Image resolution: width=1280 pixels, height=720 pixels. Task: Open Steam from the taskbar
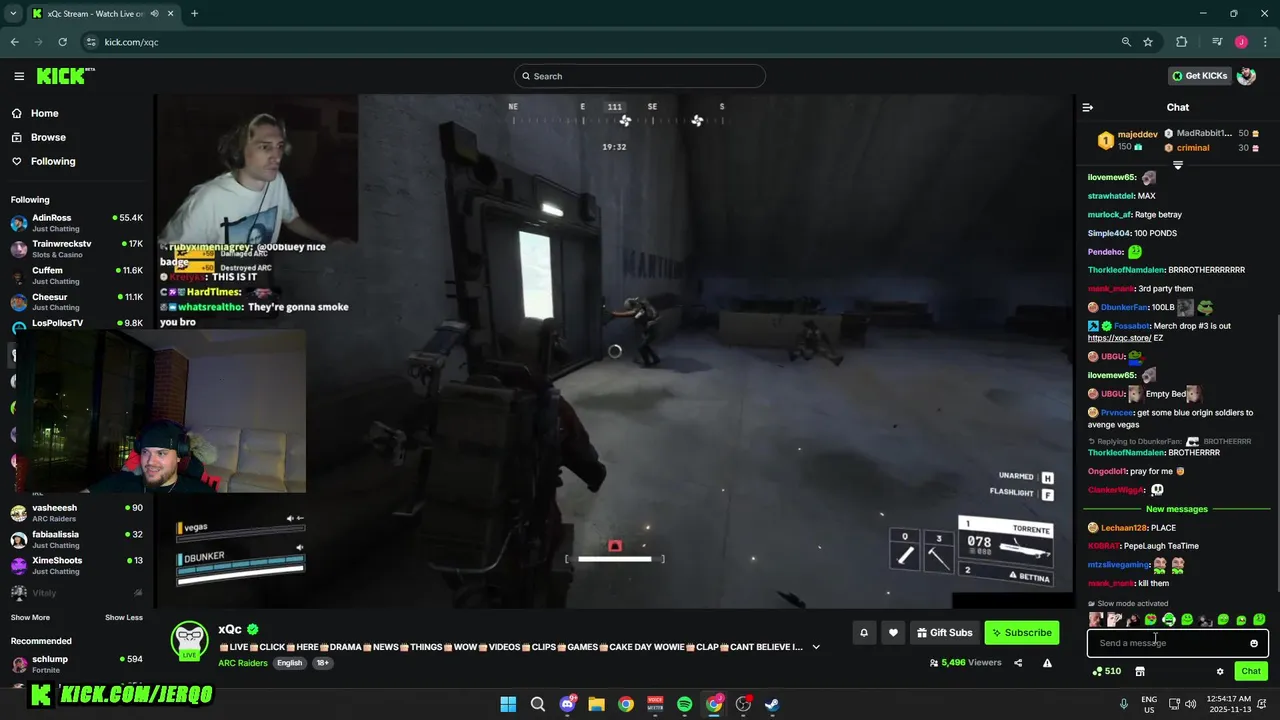coord(772,704)
